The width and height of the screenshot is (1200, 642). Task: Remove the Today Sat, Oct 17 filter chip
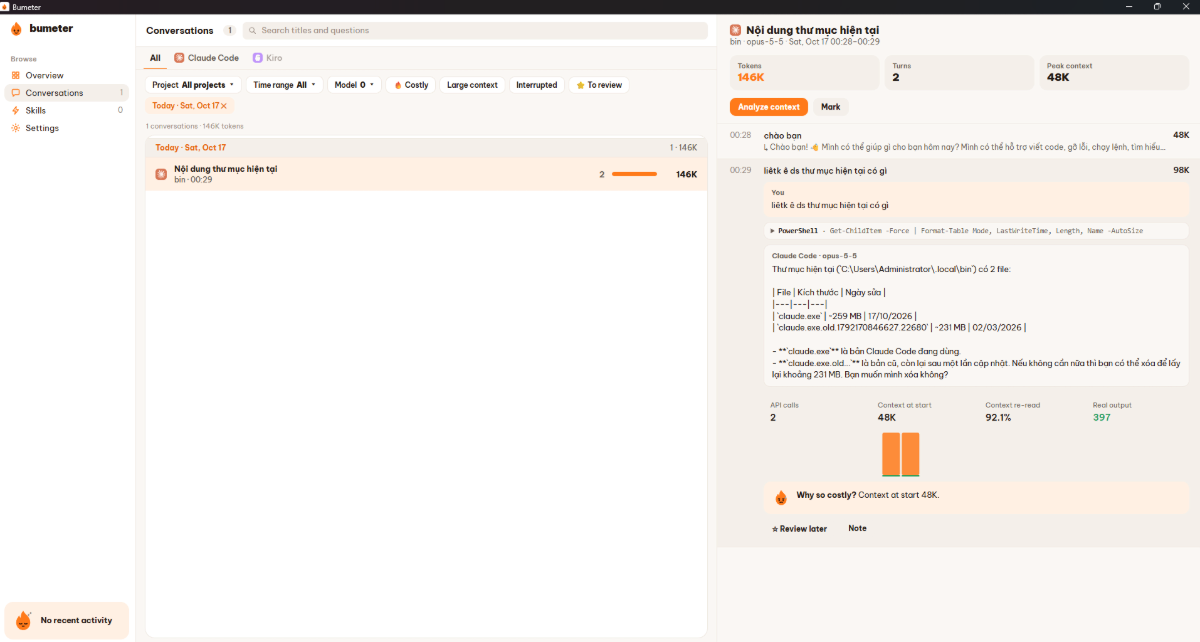tap(224, 105)
